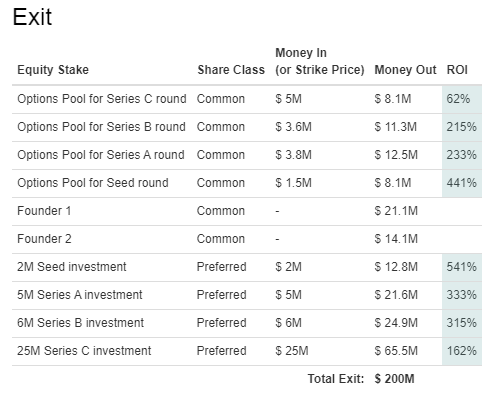
Task: Click the 215% ROI highlighted cell
Action: click(x=462, y=127)
